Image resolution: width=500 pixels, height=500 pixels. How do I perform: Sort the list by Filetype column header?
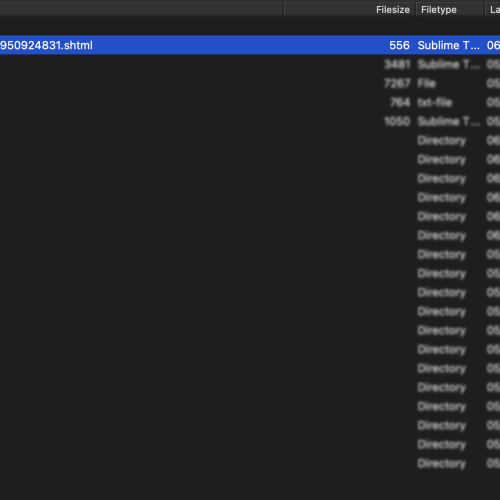click(x=450, y=10)
